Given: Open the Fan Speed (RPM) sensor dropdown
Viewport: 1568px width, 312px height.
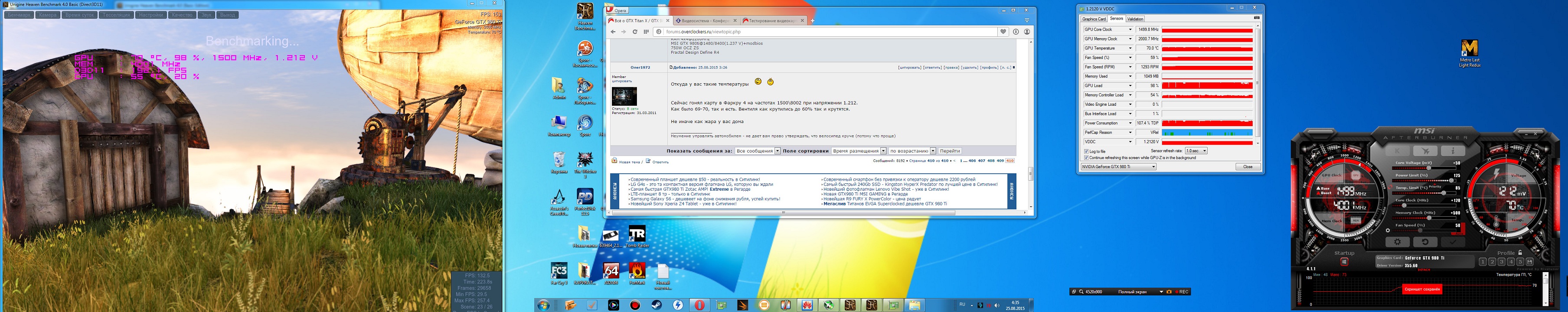Looking at the screenshot, I should pyautogui.click(x=1130, y=67).
